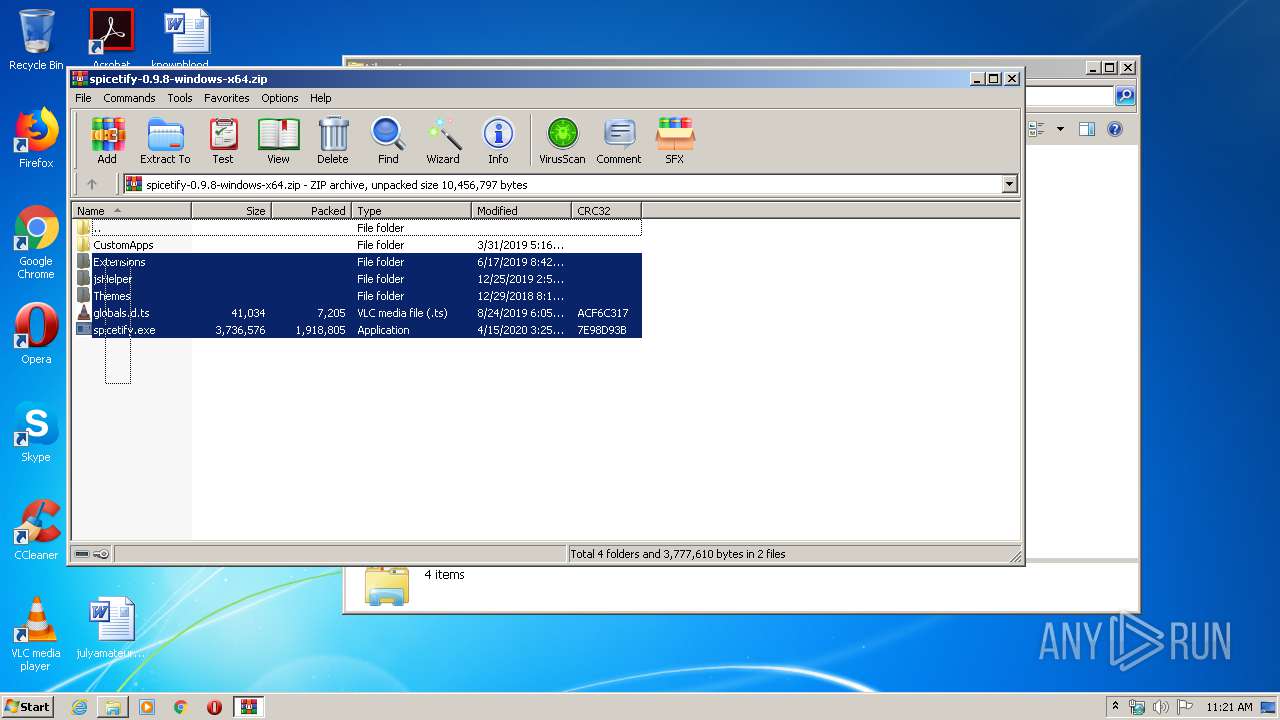Show archive Info
1280x720 pixels.
coord(498,140)
